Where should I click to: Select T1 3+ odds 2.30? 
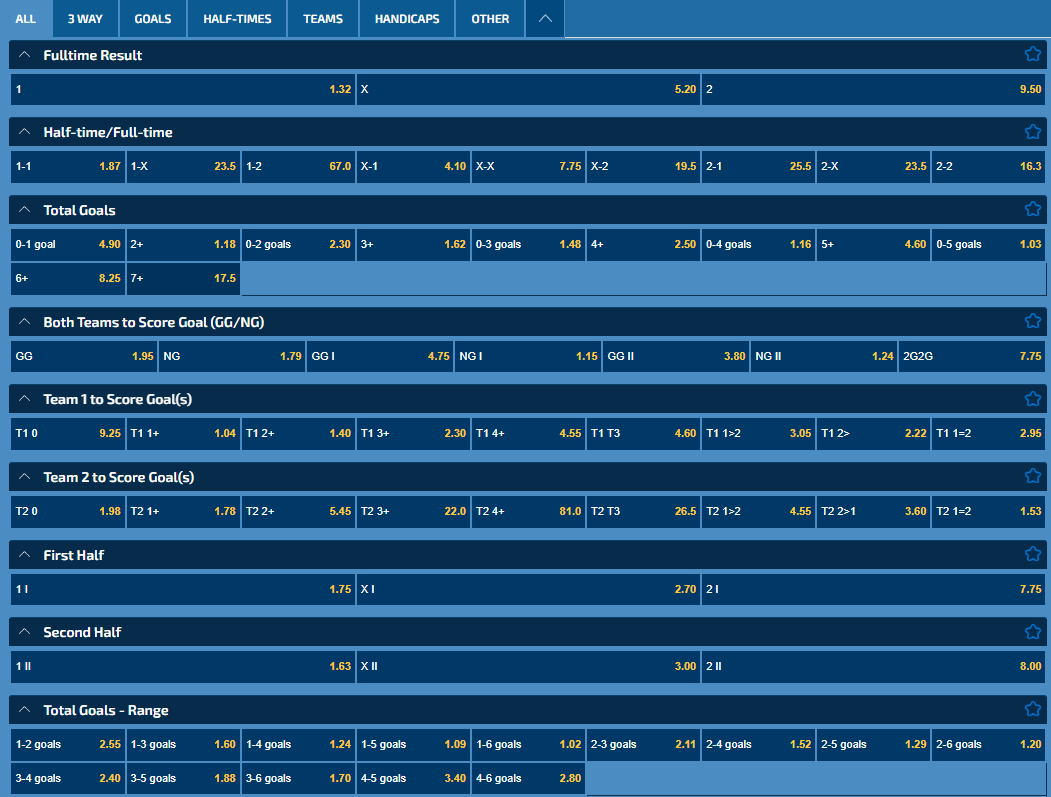tap(413, 433)
